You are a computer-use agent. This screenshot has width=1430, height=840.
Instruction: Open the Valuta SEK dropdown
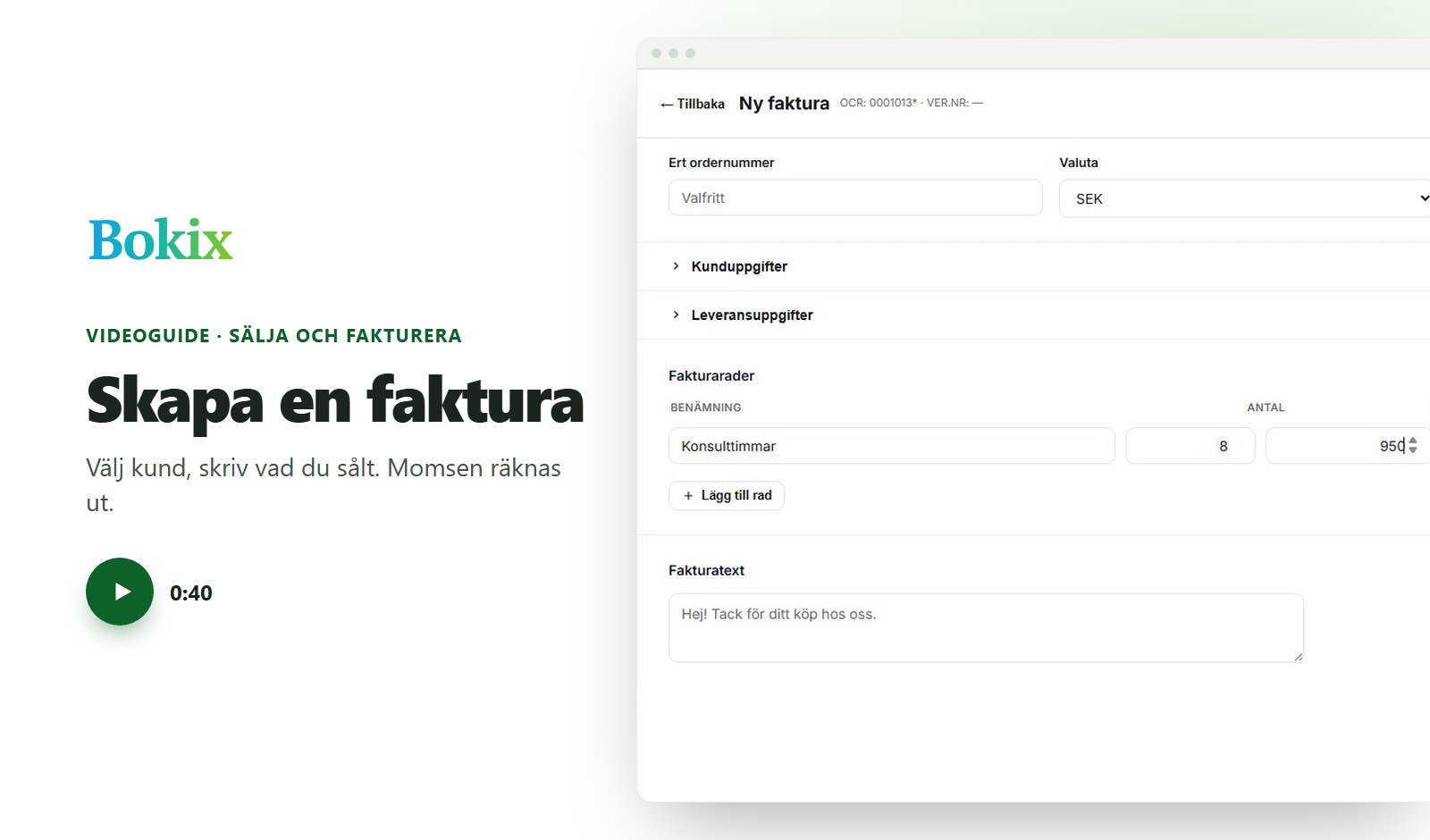coord(1245,198)
